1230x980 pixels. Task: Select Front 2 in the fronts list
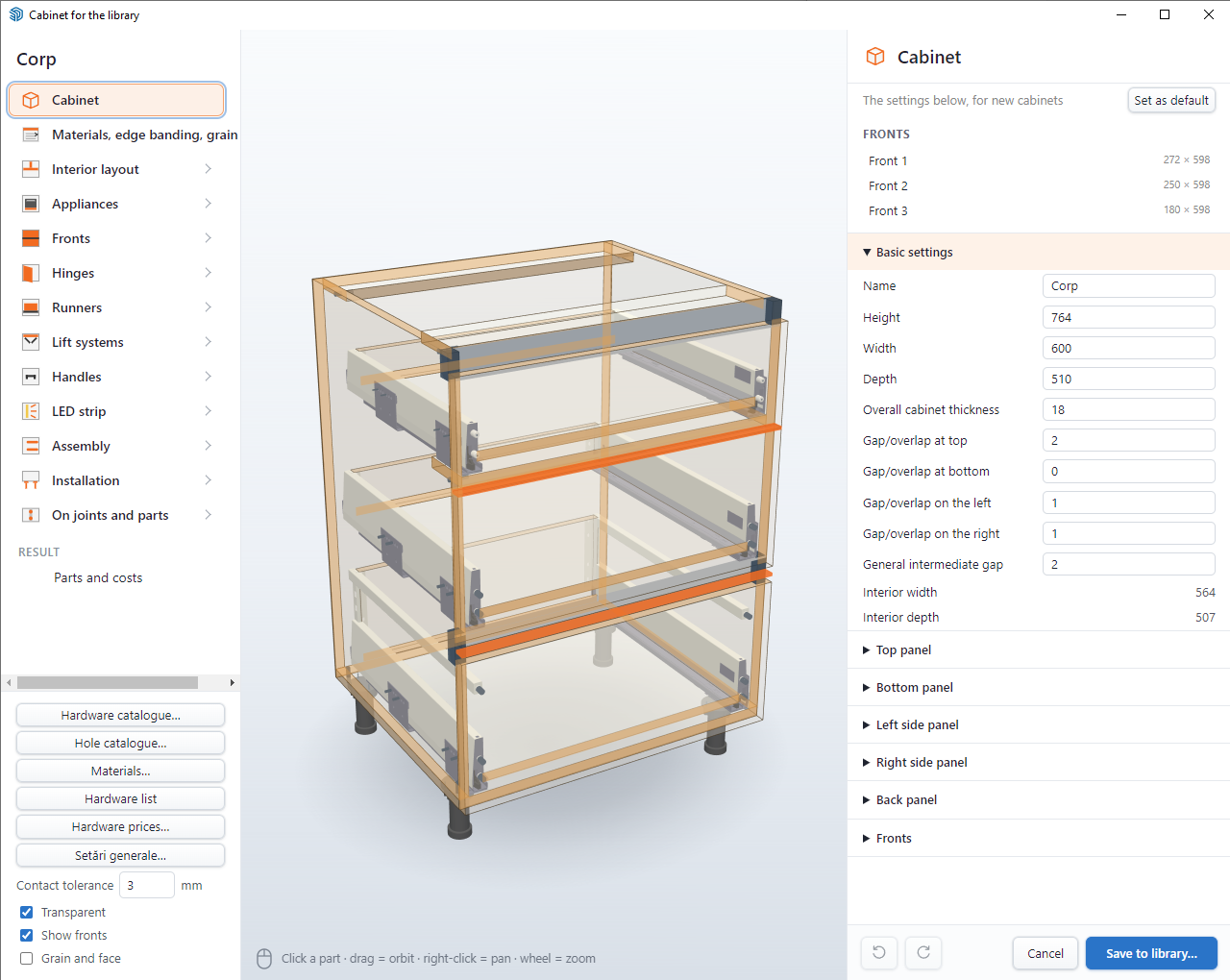click(x=1039, y=185)
